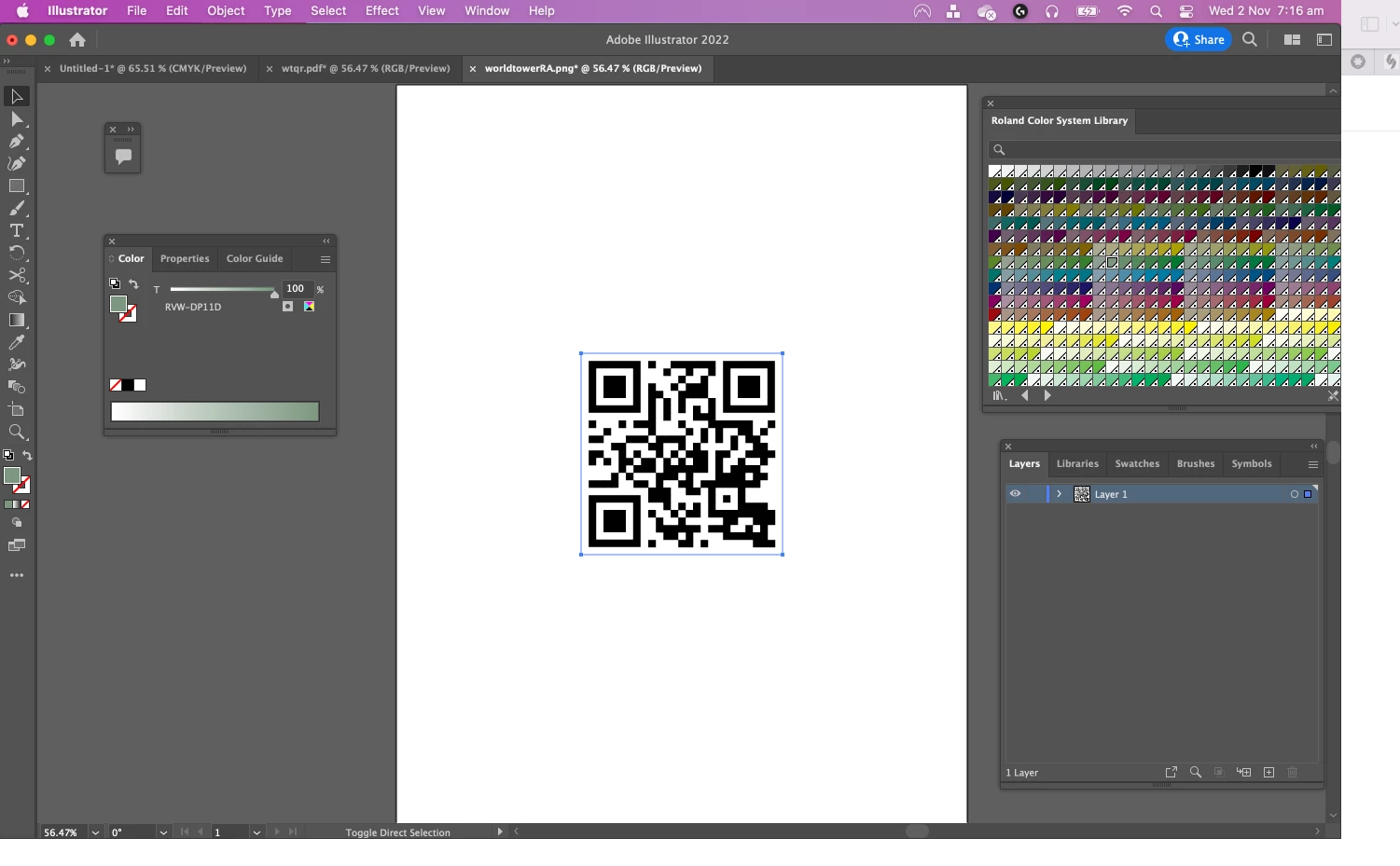Select the Symbol Sprayer tool

(16, 365)
